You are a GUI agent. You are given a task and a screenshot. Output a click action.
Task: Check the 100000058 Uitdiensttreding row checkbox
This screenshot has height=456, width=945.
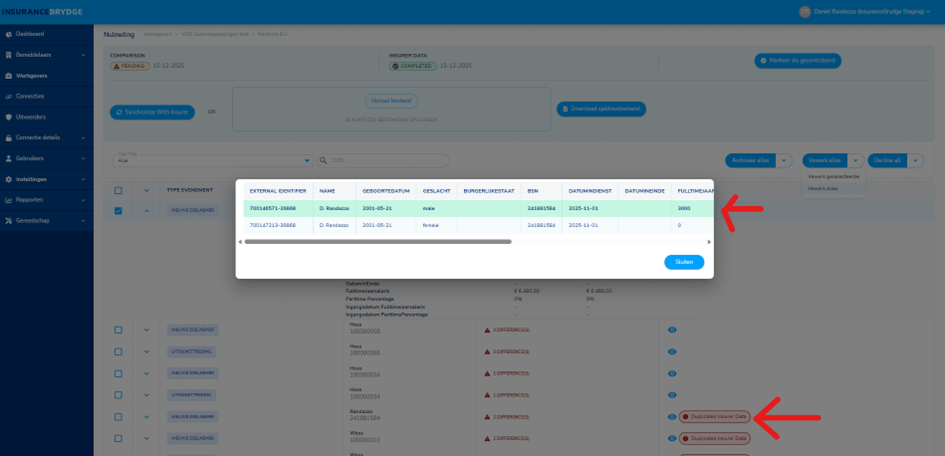(x=118, y=351)
